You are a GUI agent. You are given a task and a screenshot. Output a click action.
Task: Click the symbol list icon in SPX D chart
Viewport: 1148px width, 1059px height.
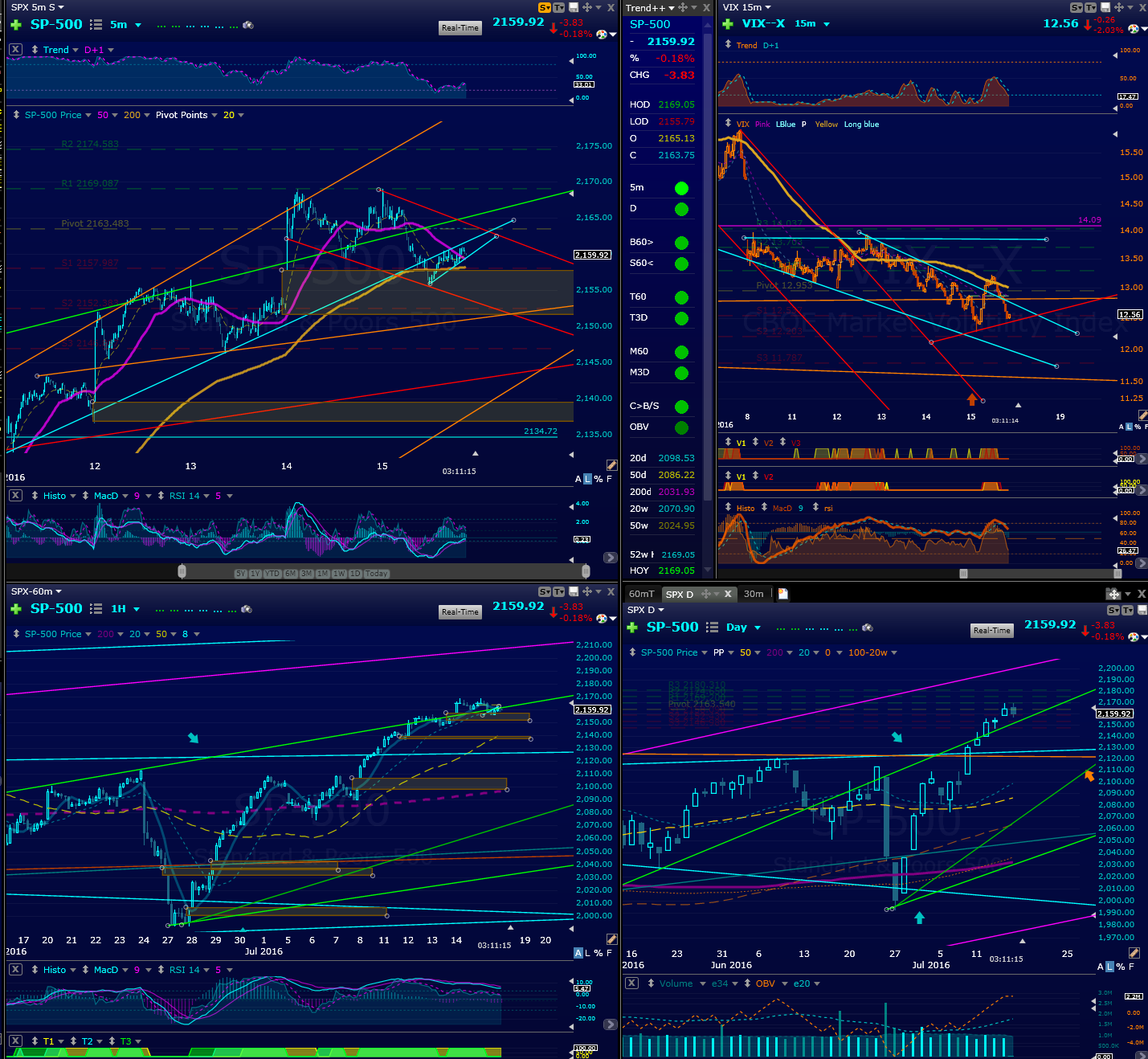click(712, 628)
